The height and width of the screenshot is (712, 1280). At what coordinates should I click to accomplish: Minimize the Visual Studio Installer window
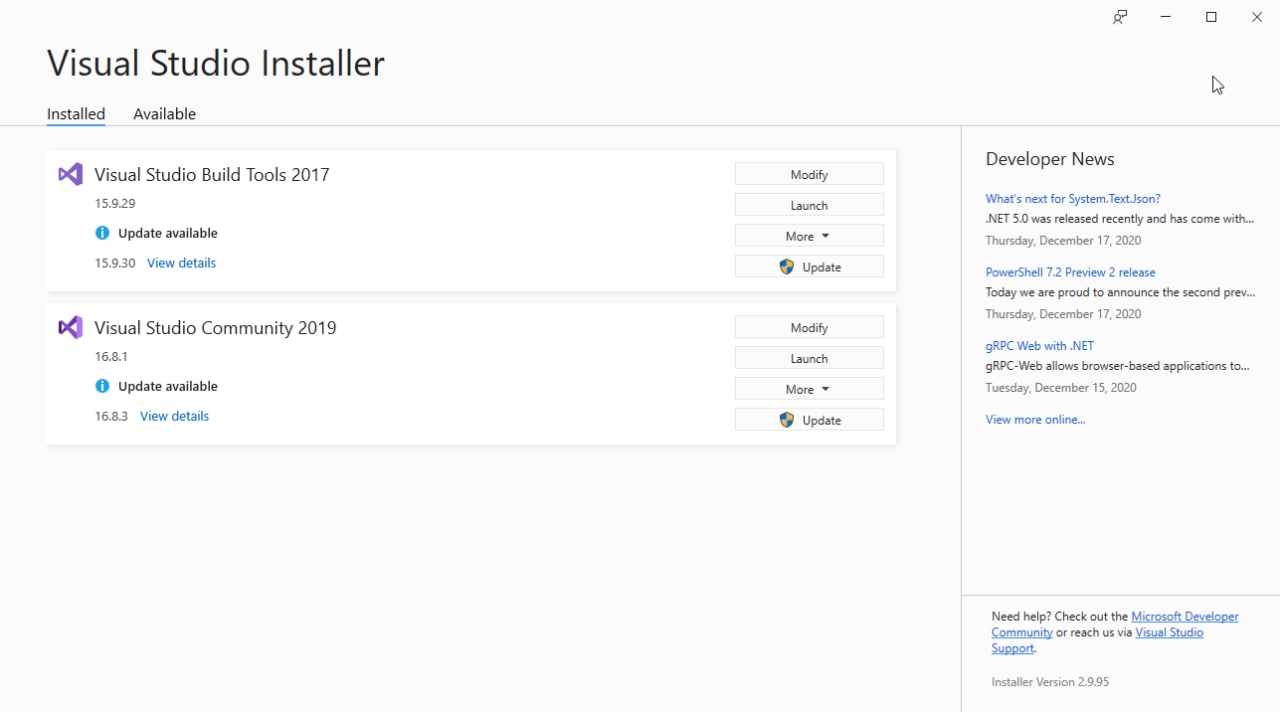(x=1166, y=17)
